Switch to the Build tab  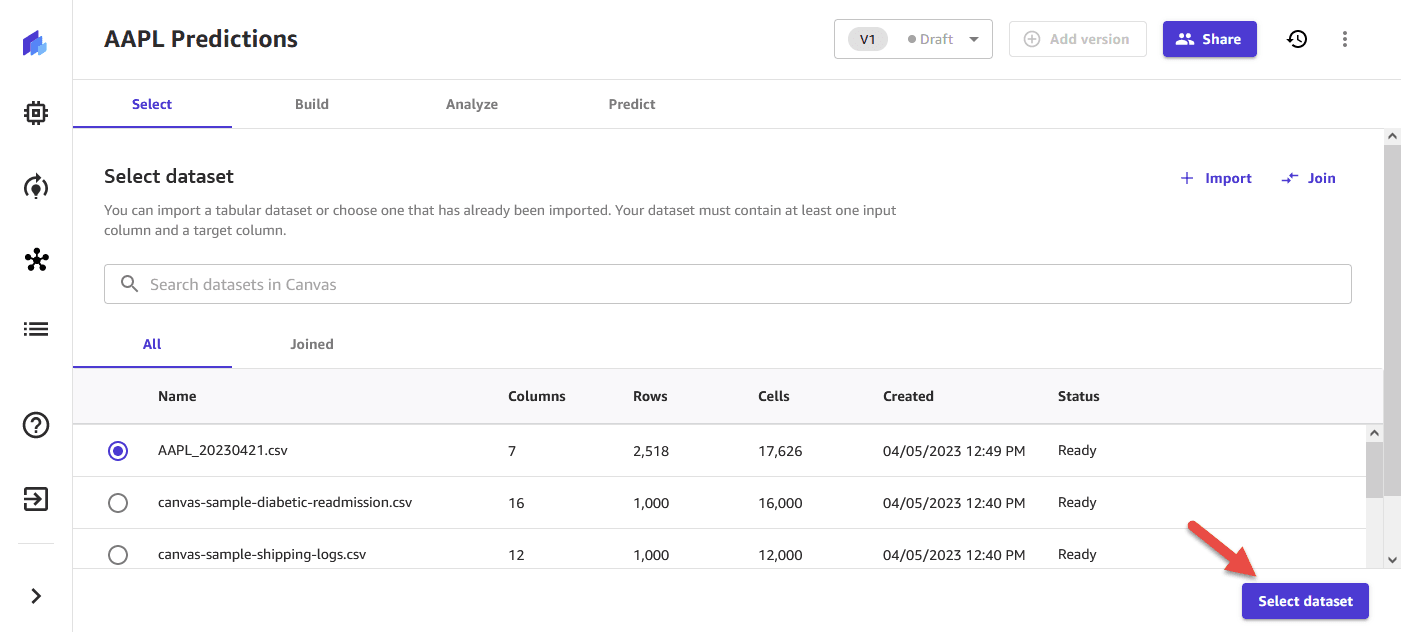(x=312, y=104)
